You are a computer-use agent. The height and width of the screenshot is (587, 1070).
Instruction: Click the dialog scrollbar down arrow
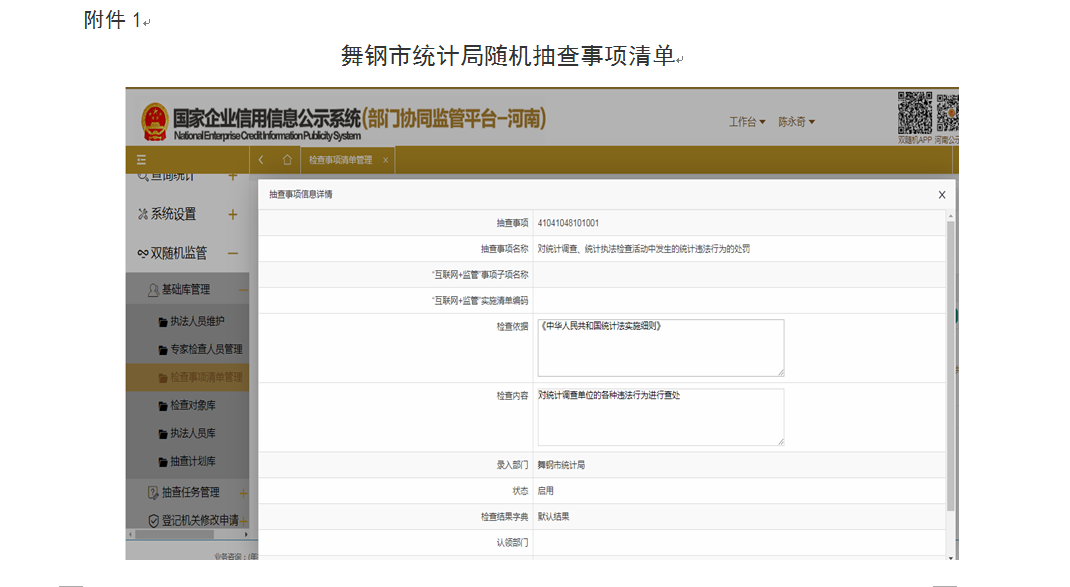[951, 558]
